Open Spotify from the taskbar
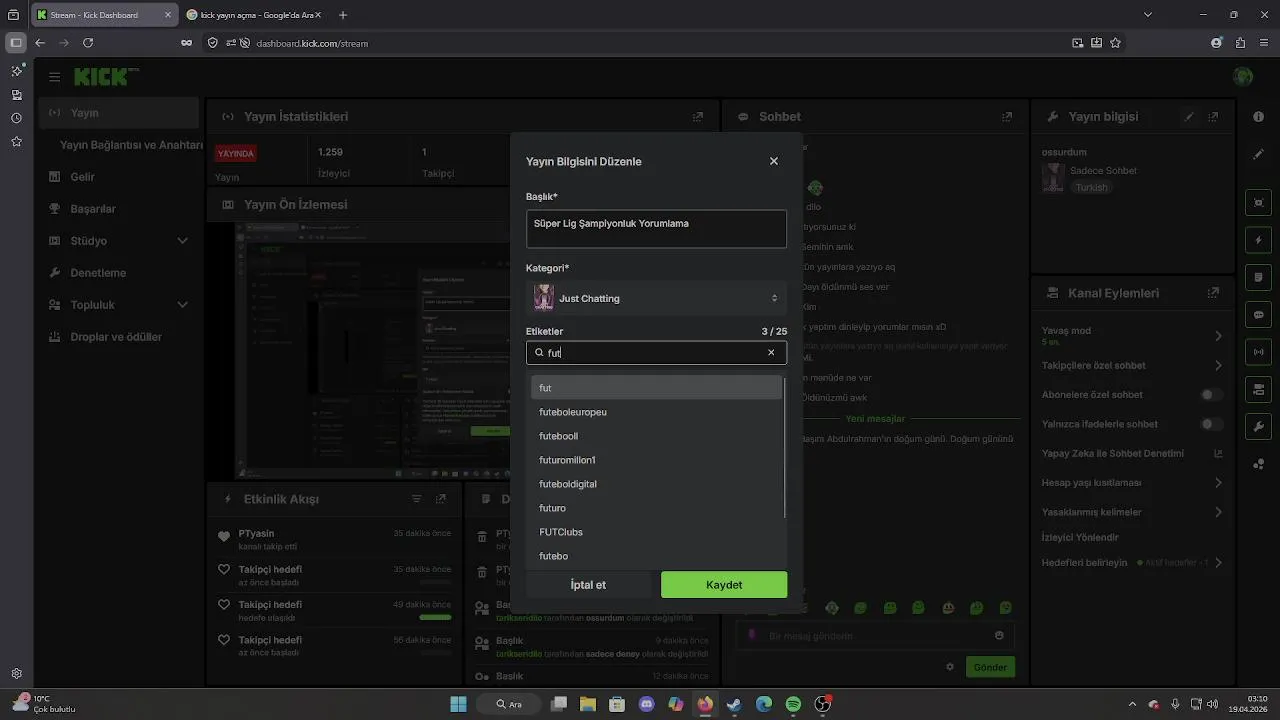Screen dimensions: 1280x720 [x=793, y=704]
